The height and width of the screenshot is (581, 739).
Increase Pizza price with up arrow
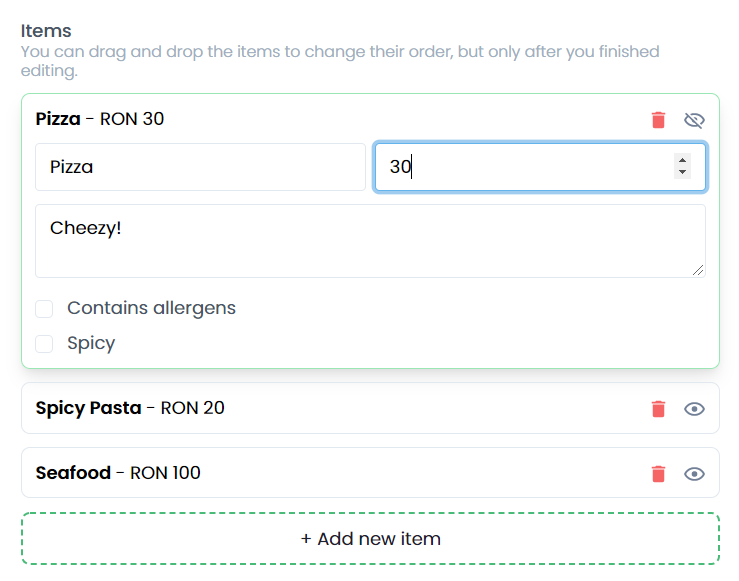click(682, 160)
